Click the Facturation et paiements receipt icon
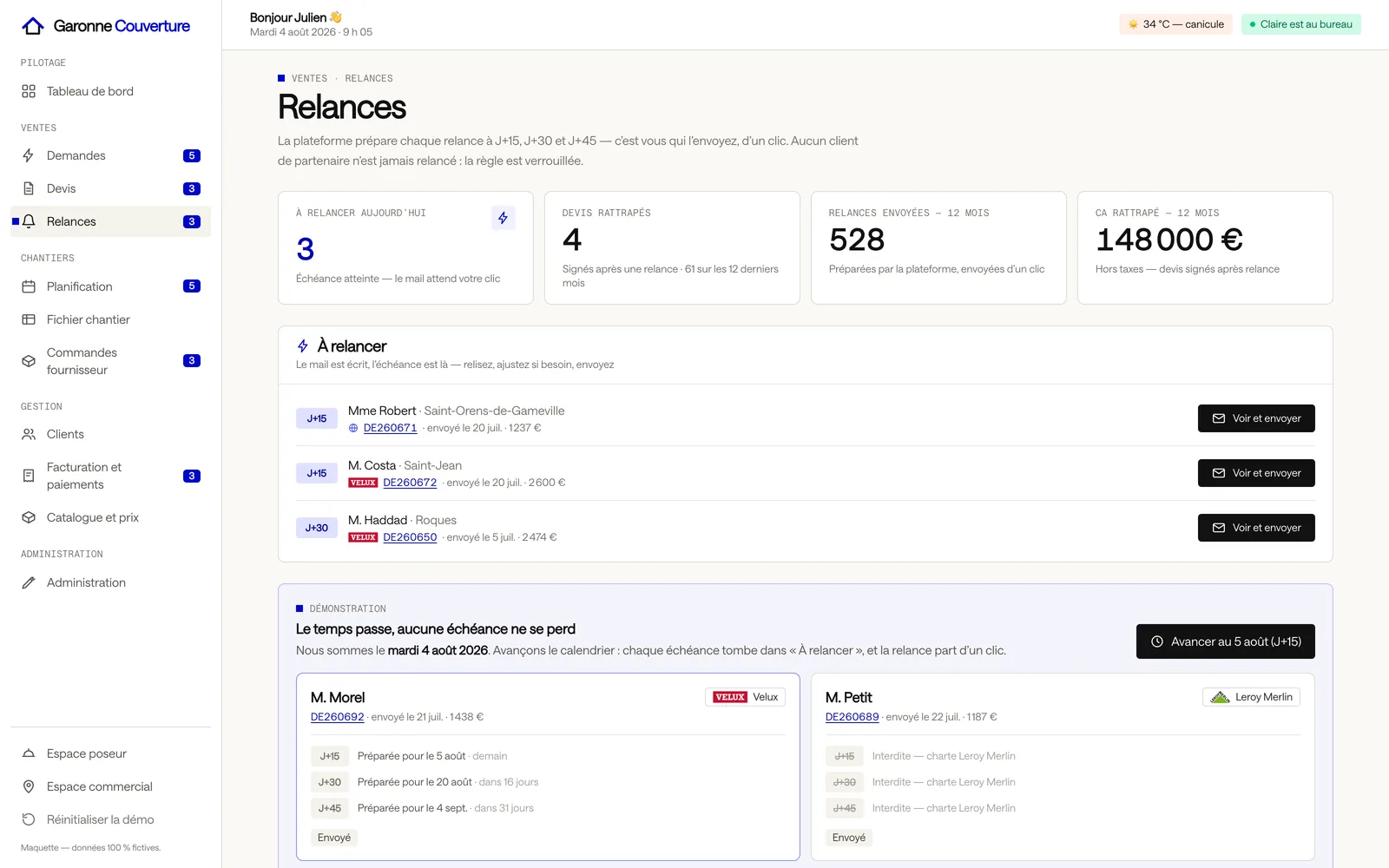1389x868 pixels. click(29, 476)
